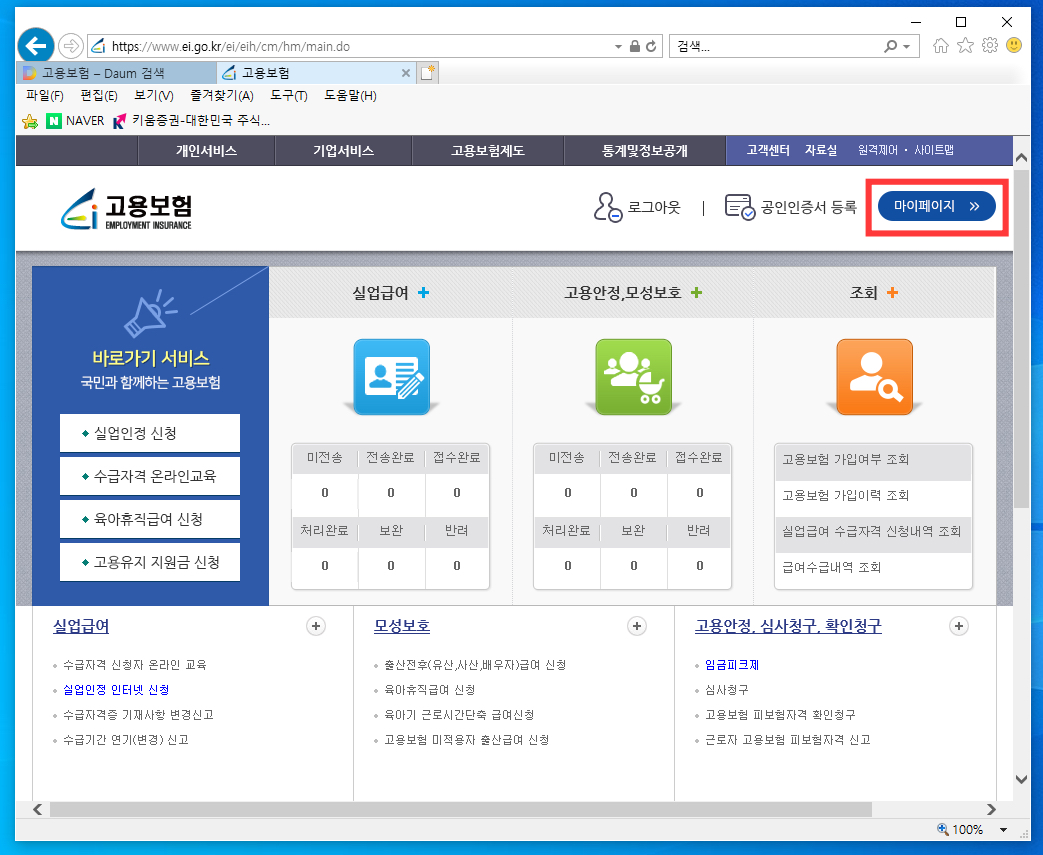
Task: Click the 고객센터 link
Action: pos(768,150)
